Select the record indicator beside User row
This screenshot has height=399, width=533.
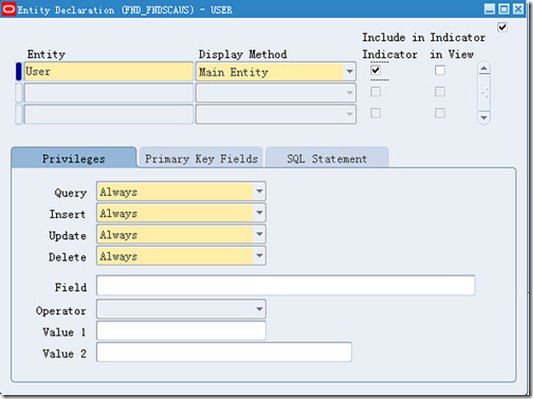tap(19, 71)
